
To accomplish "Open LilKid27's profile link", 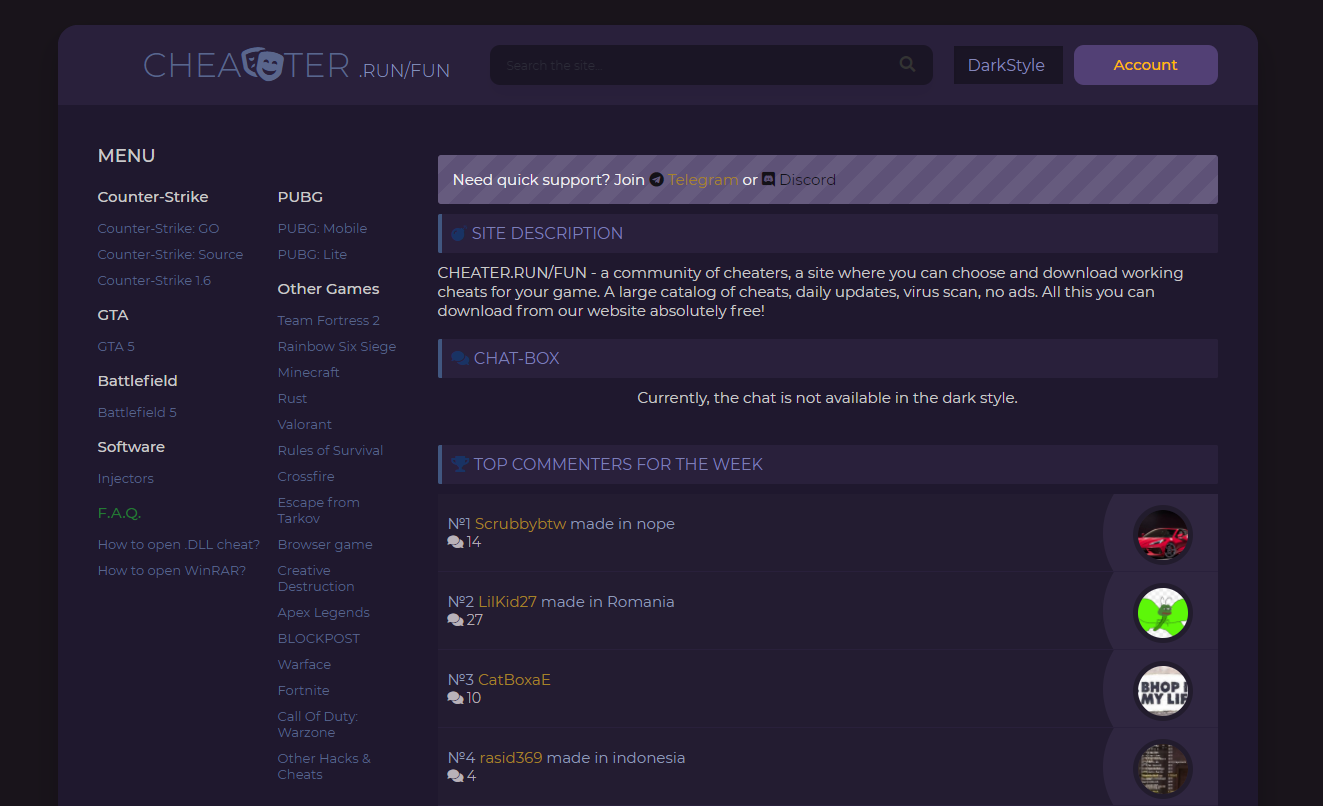I will [508, 602].
